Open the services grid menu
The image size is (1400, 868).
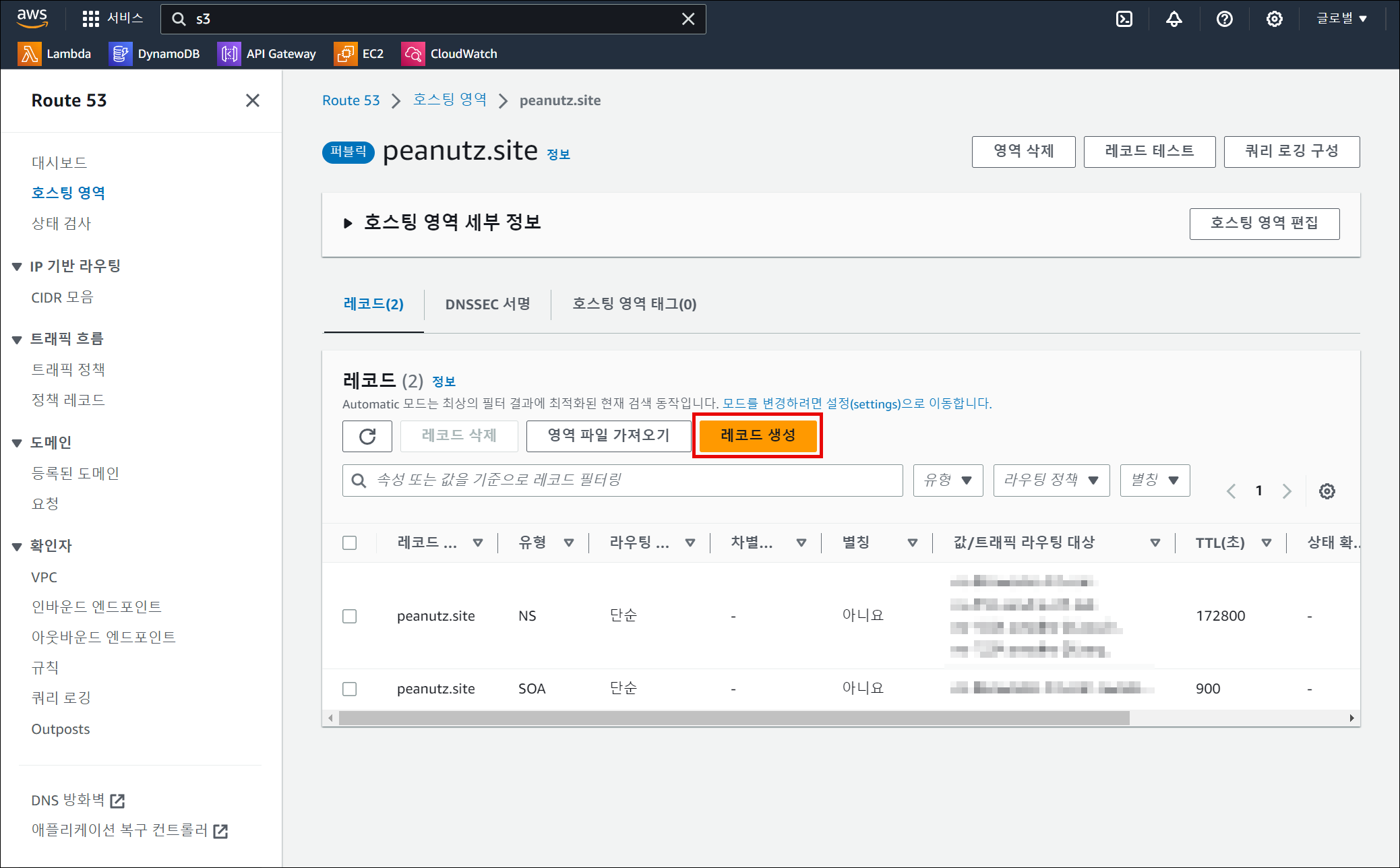pyautogui.click(x=91, y=19)
